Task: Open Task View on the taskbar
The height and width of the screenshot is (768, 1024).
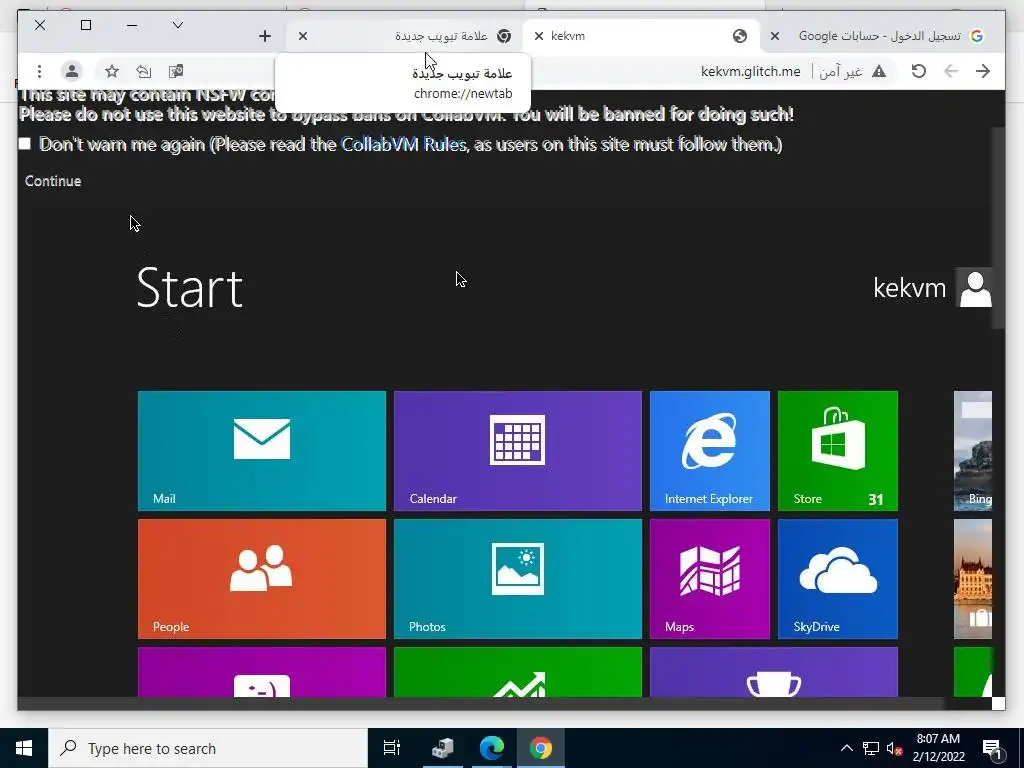Action: [x=391, y=748]
